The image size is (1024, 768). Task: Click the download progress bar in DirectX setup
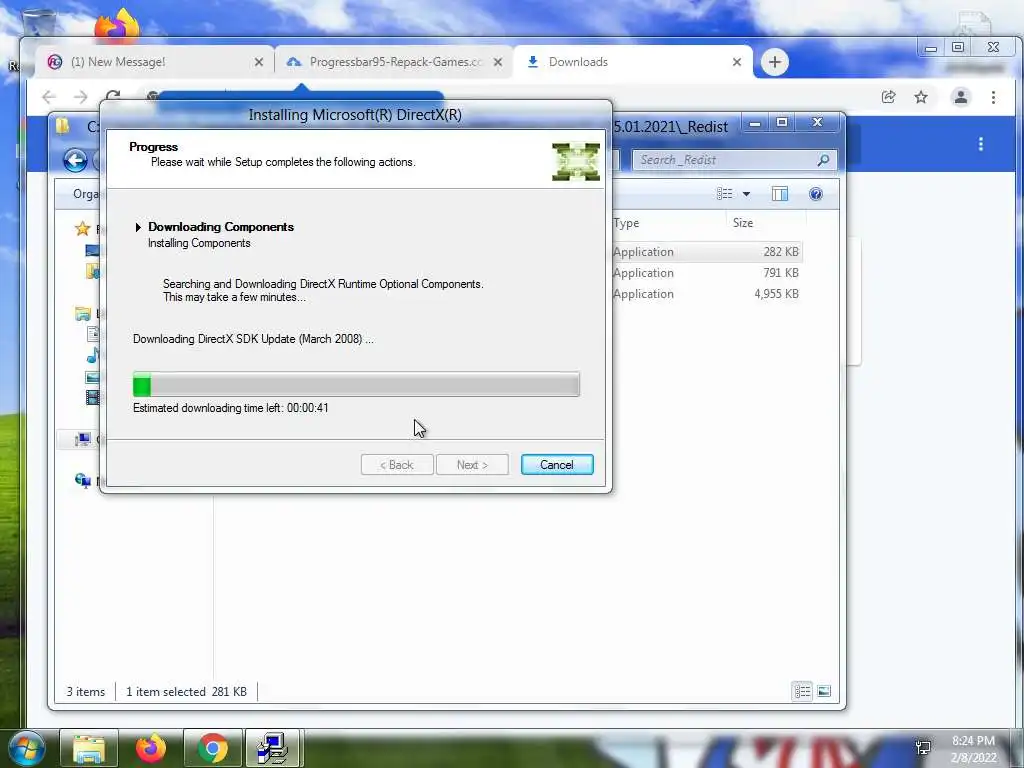coord(356,384)
